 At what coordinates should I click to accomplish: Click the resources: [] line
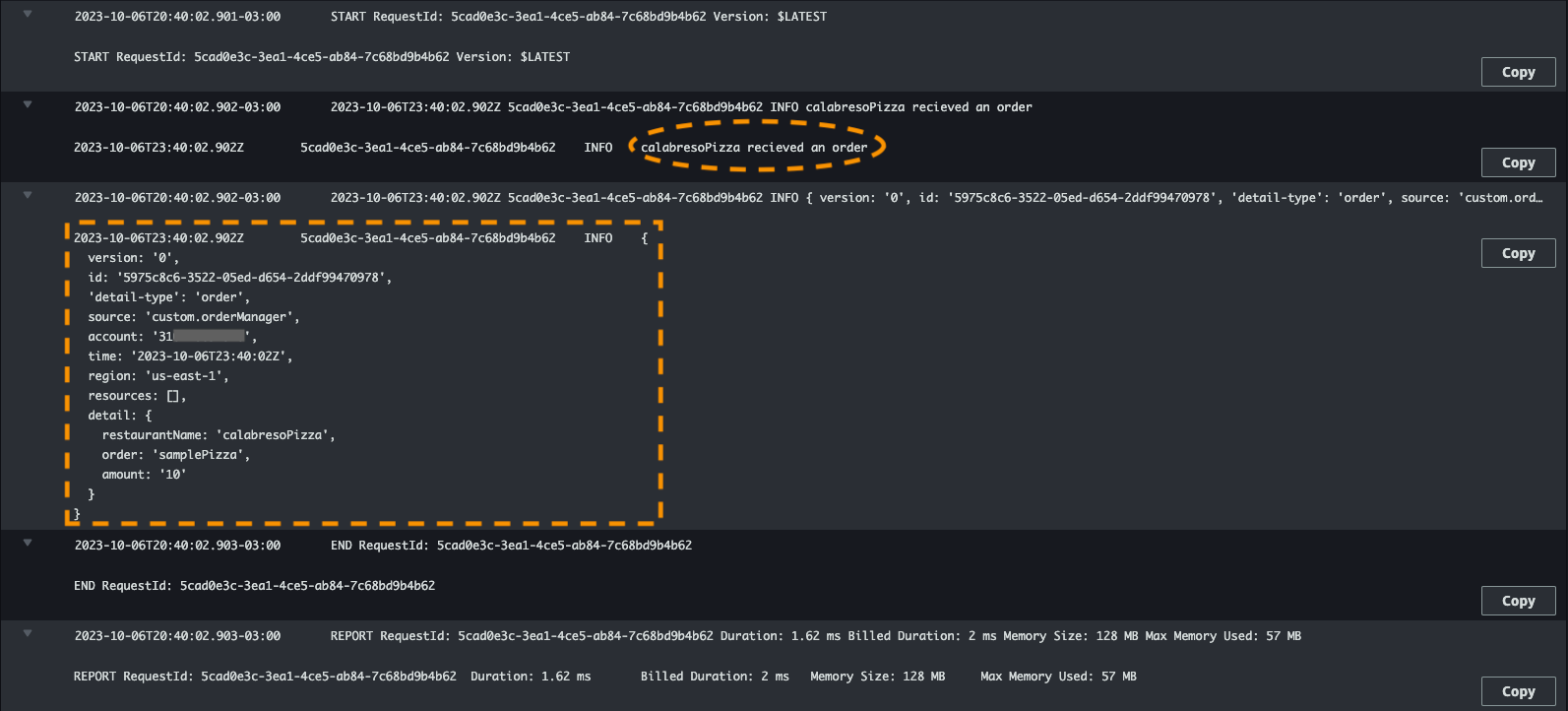point(137,396)
